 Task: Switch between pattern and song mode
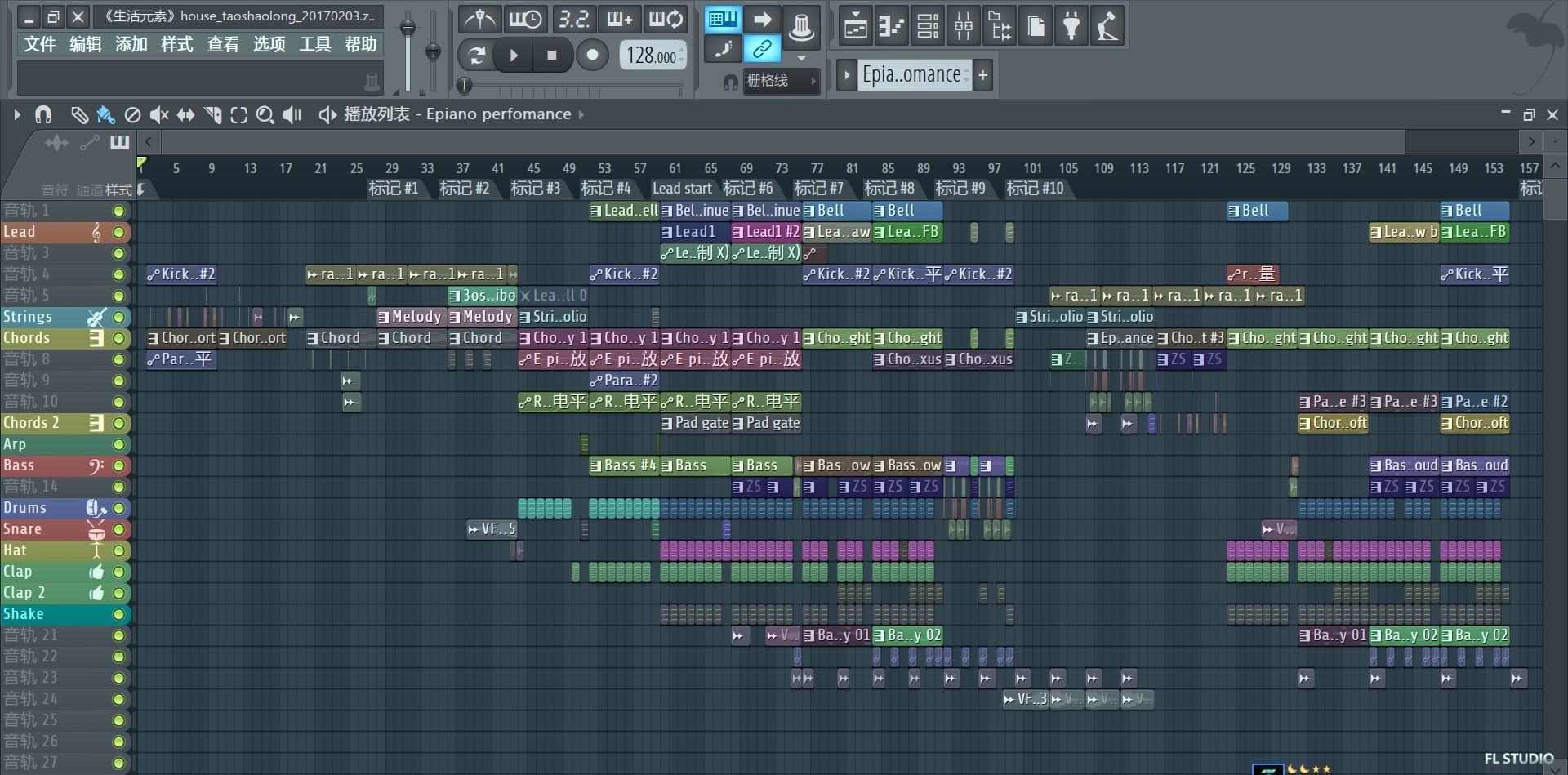coord(476,56)
